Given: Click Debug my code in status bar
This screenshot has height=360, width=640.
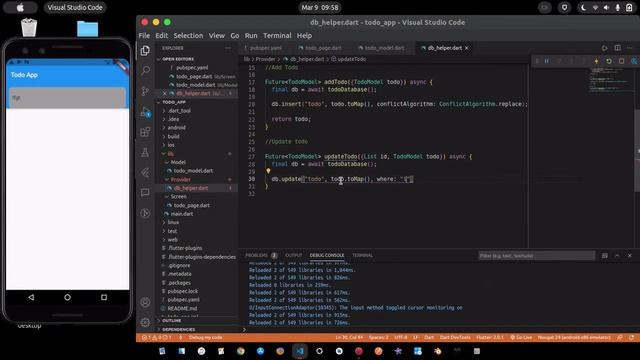Looking at the screenshot, I should 206,338.
